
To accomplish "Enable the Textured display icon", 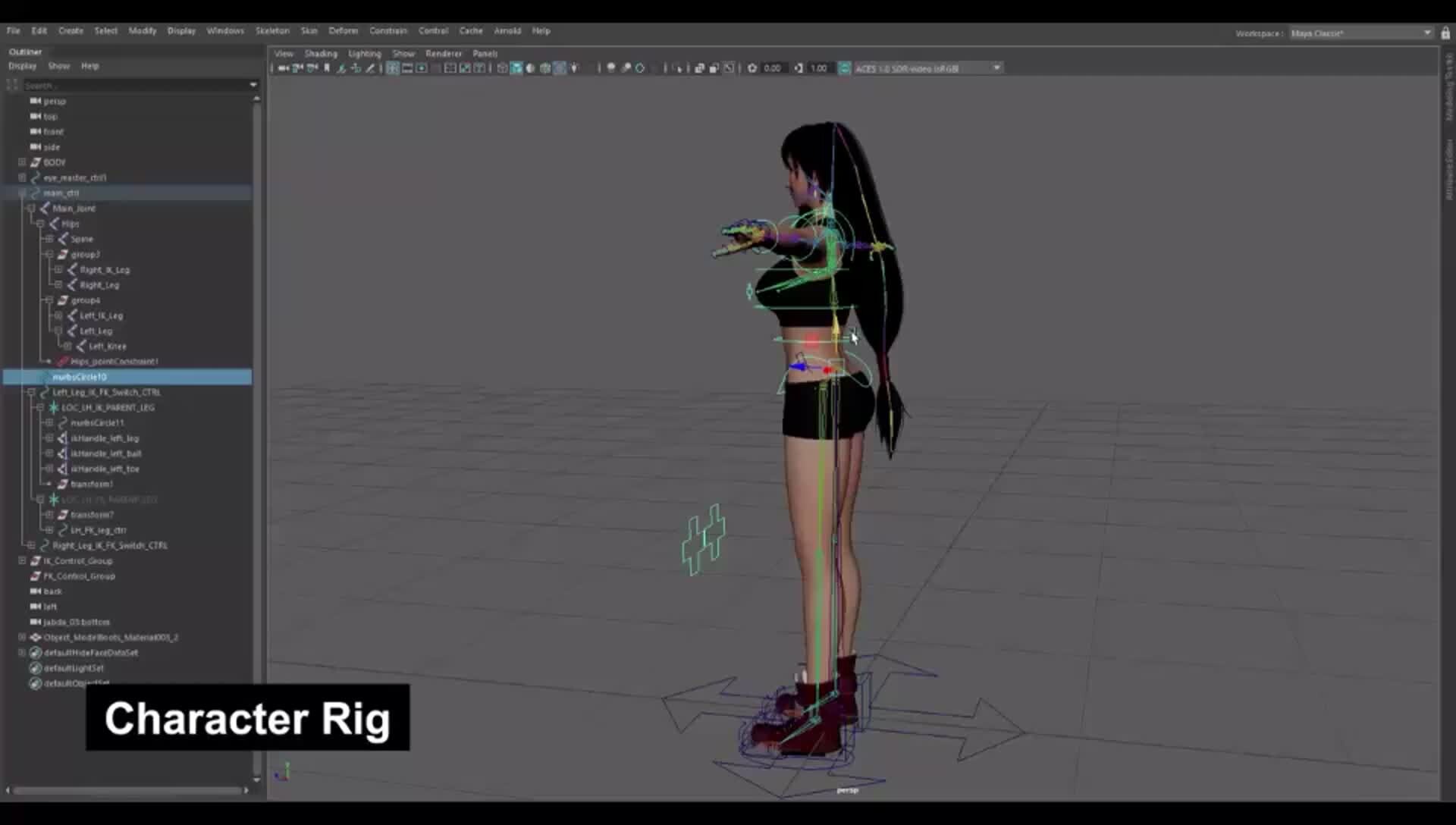I will [544, 68].
